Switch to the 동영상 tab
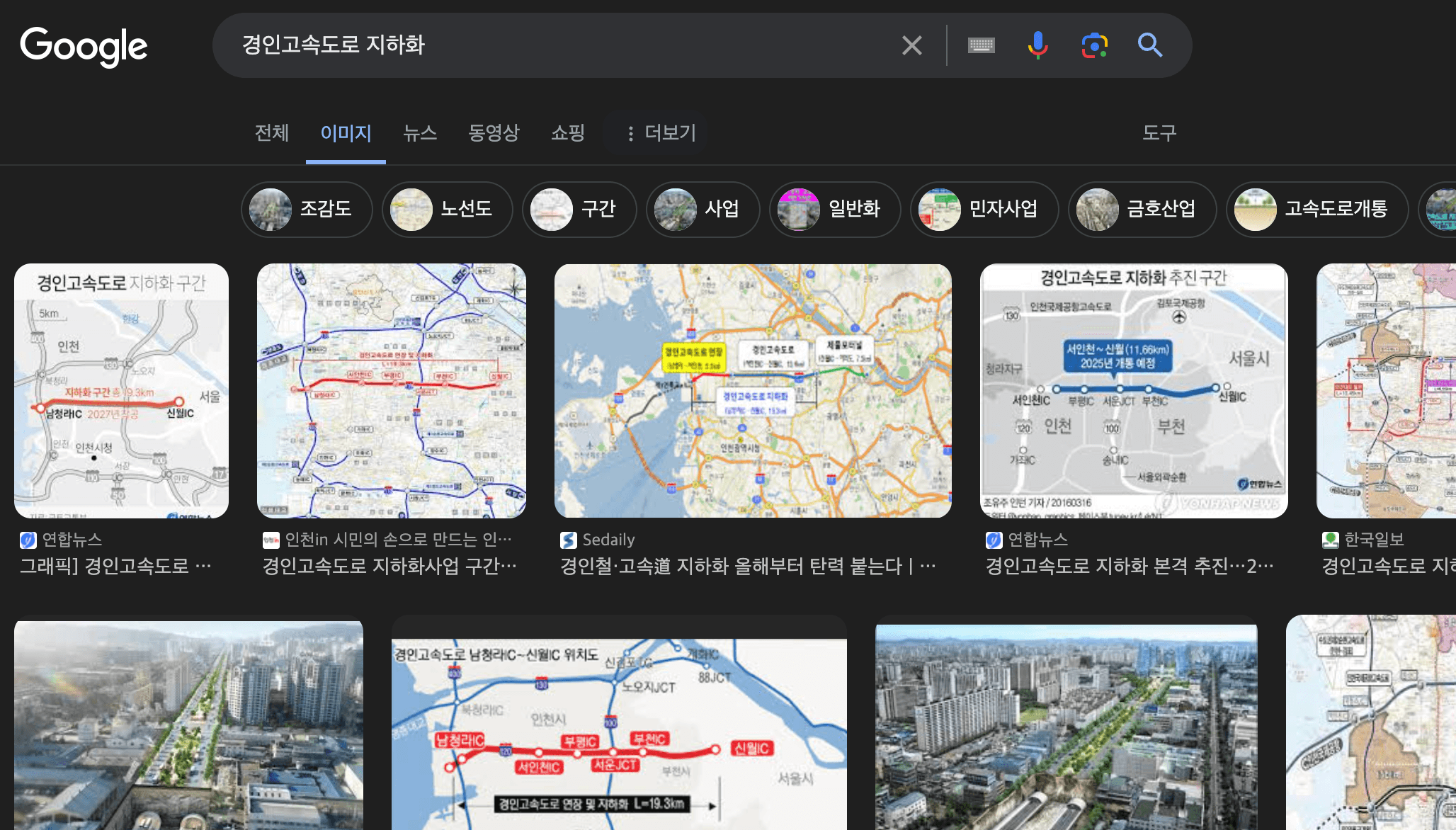 click(x=494, y=133)
